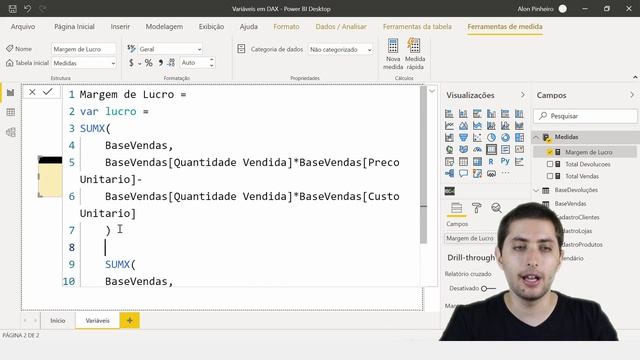Screen dimensions: 640x360
Task: Click the Pesquisar fields search box
Action: tap(585, 116)
